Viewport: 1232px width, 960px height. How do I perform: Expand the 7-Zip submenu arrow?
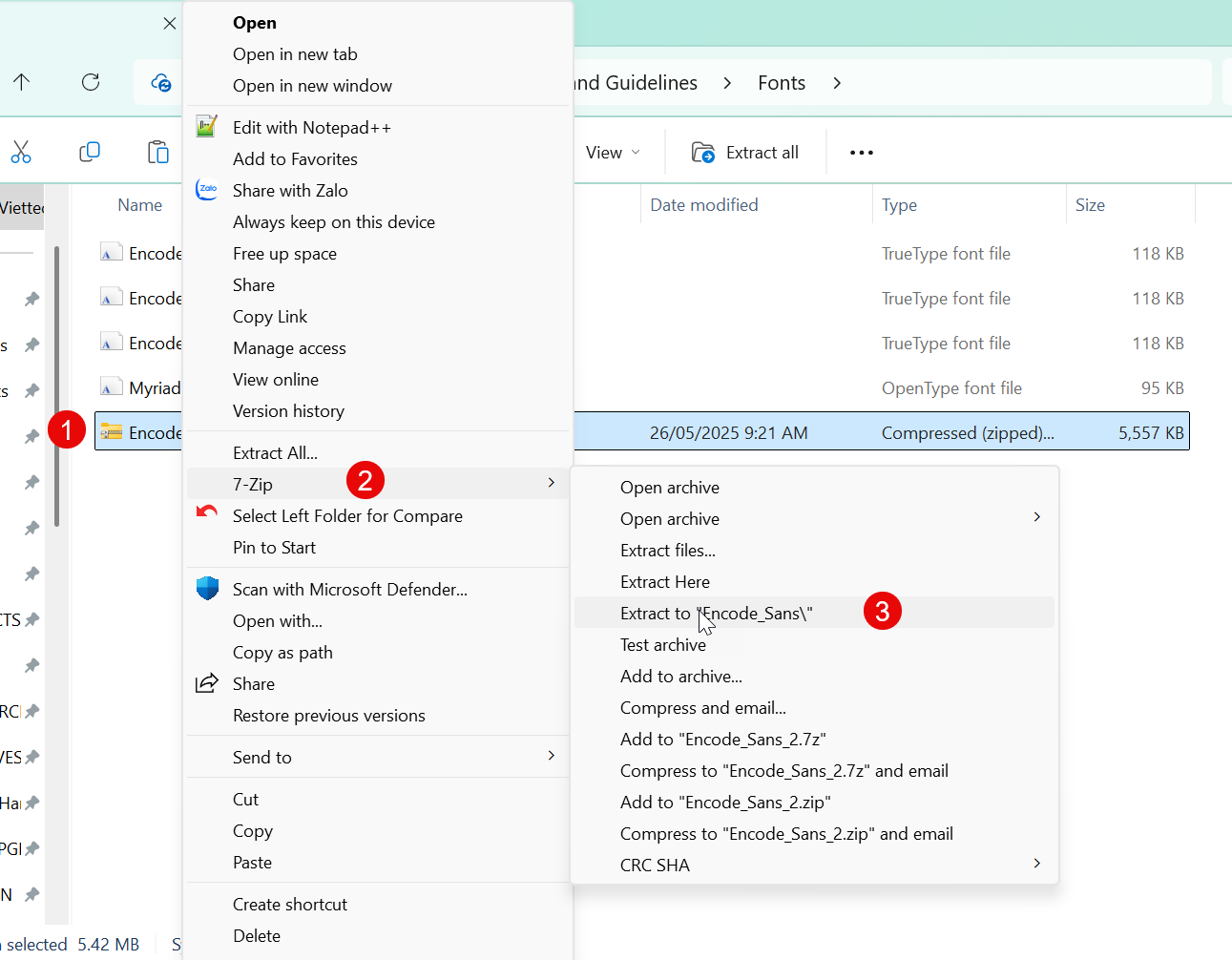pos(552,483)
